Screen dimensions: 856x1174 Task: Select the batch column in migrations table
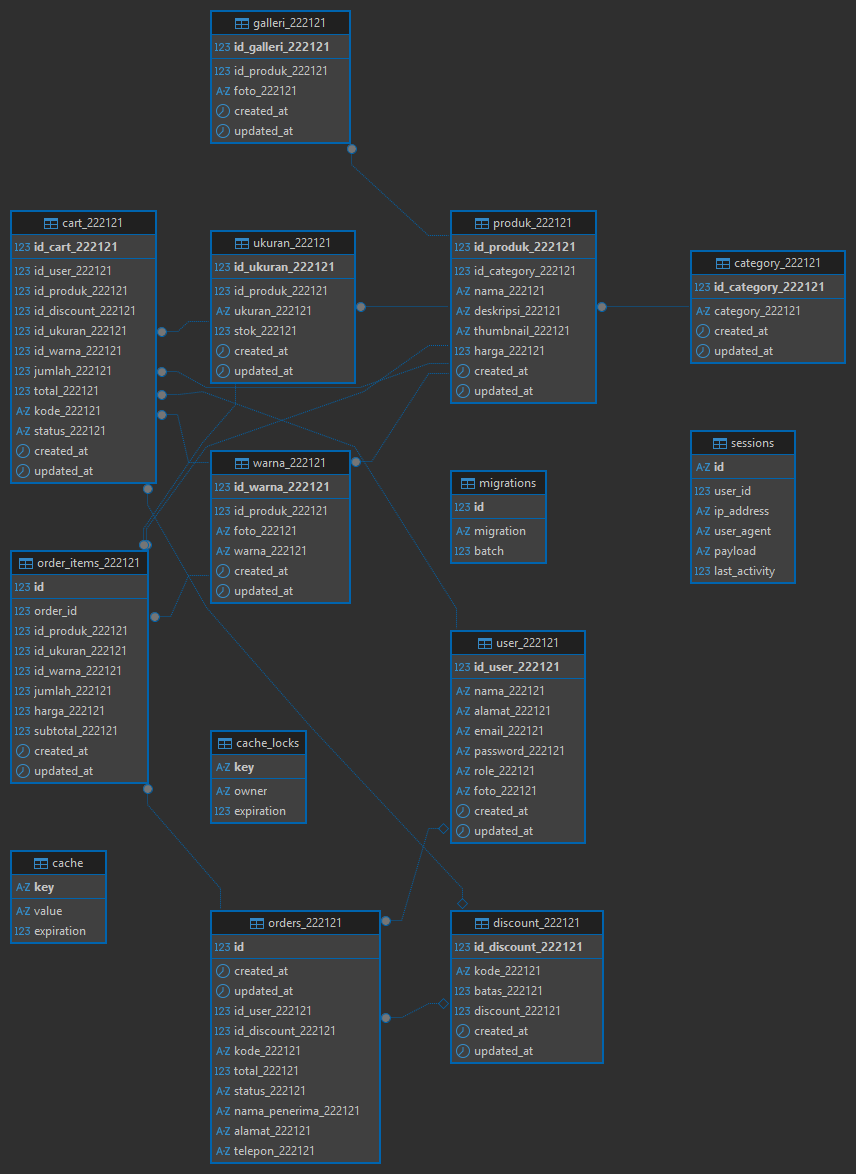[x=489, y=551]
